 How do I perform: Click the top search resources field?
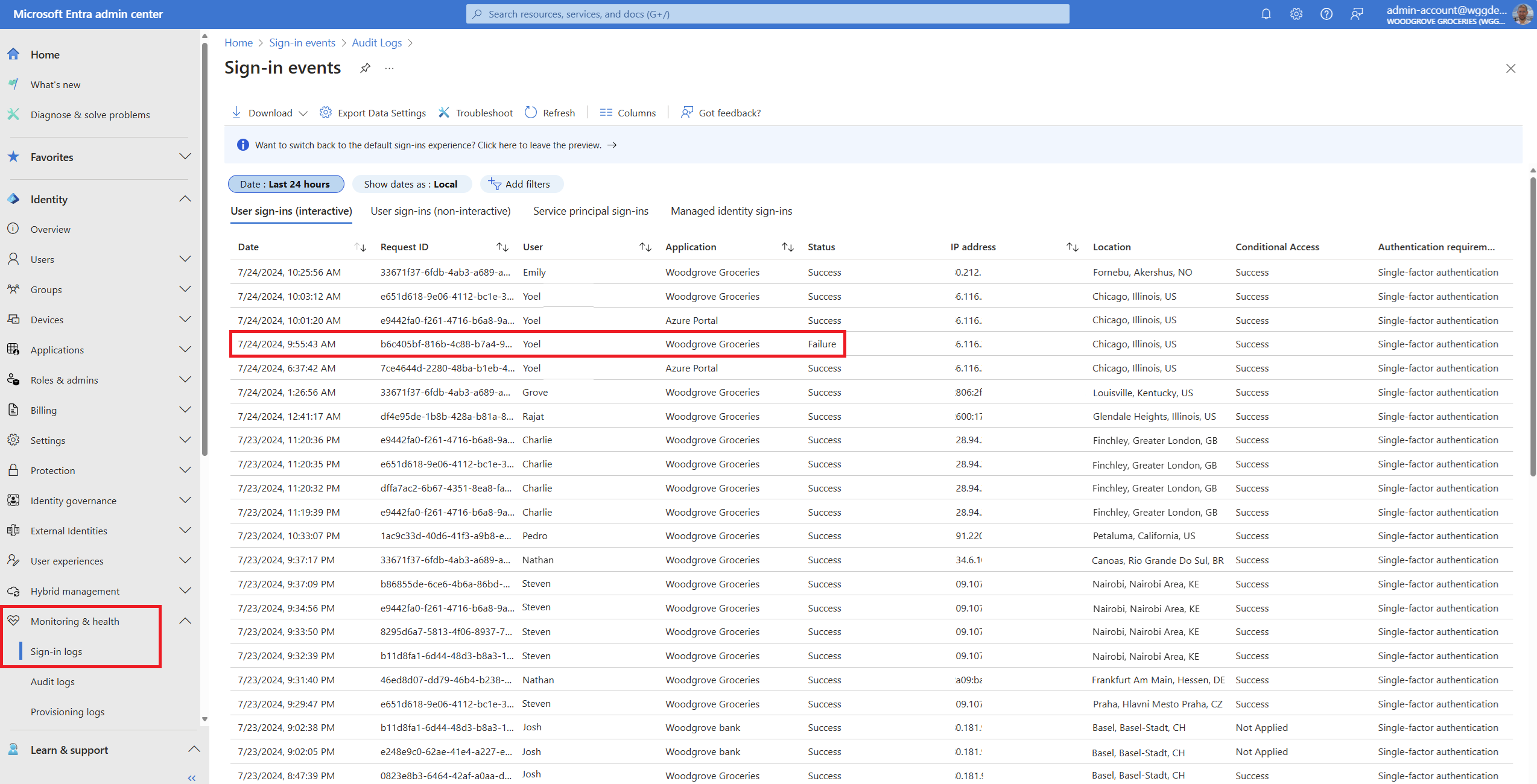click(767, 14)
